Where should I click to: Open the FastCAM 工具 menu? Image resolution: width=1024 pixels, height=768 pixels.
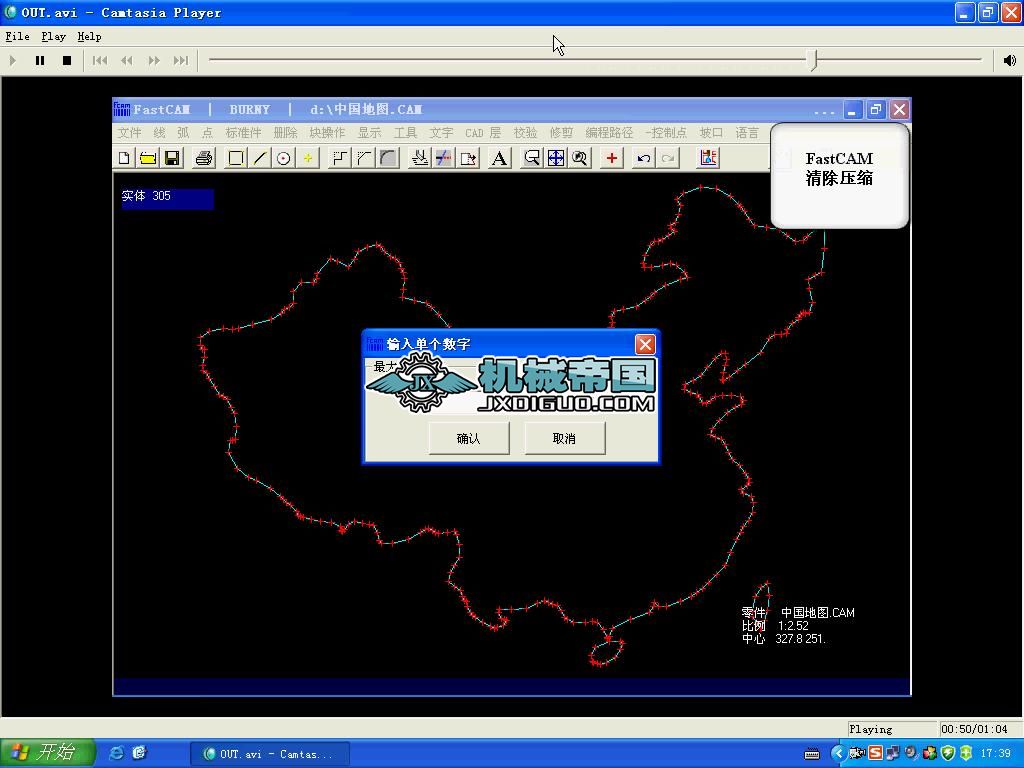(x=405, y=133)
